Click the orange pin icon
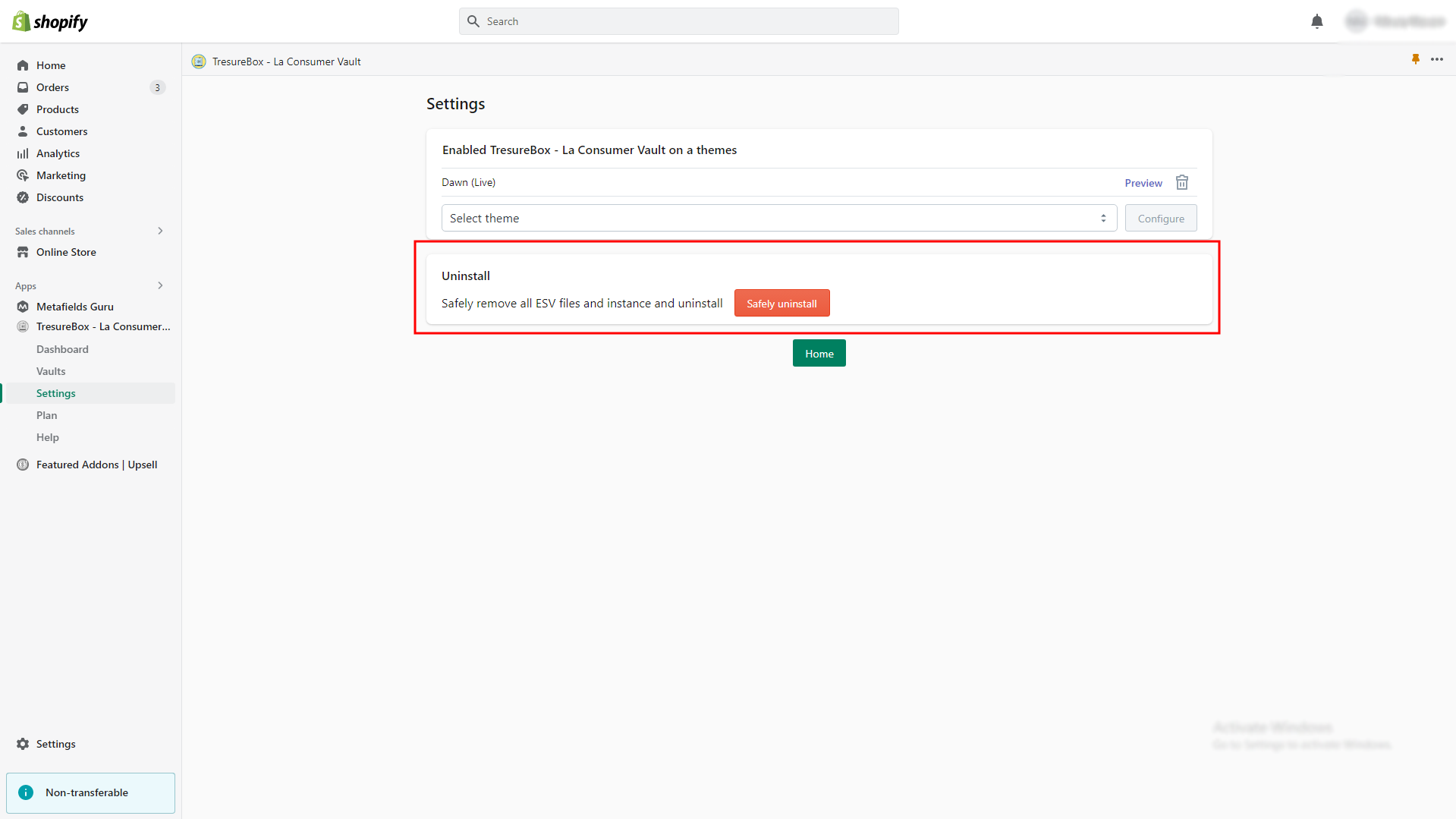Viewport: 1456px width, 819px height. point(1416,59)
